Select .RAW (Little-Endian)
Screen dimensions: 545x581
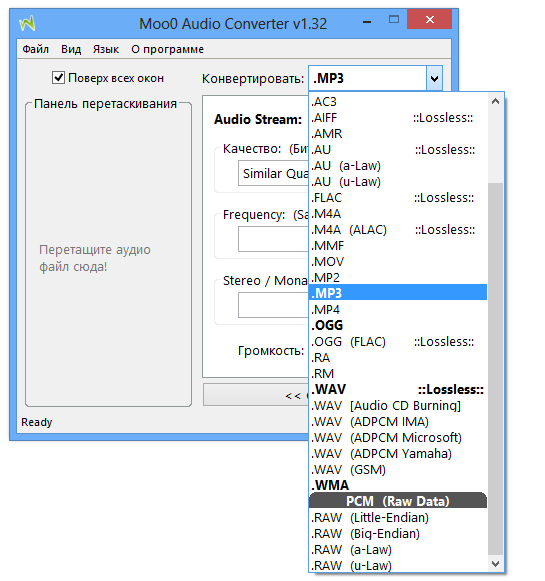[398, 518]
